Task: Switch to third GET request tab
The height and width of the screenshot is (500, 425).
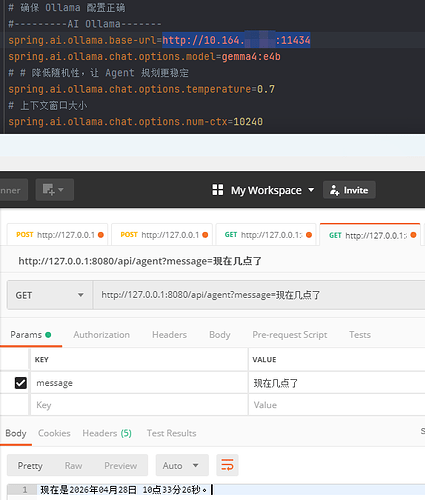Action: pyautogui.click(x=266, y=235)
